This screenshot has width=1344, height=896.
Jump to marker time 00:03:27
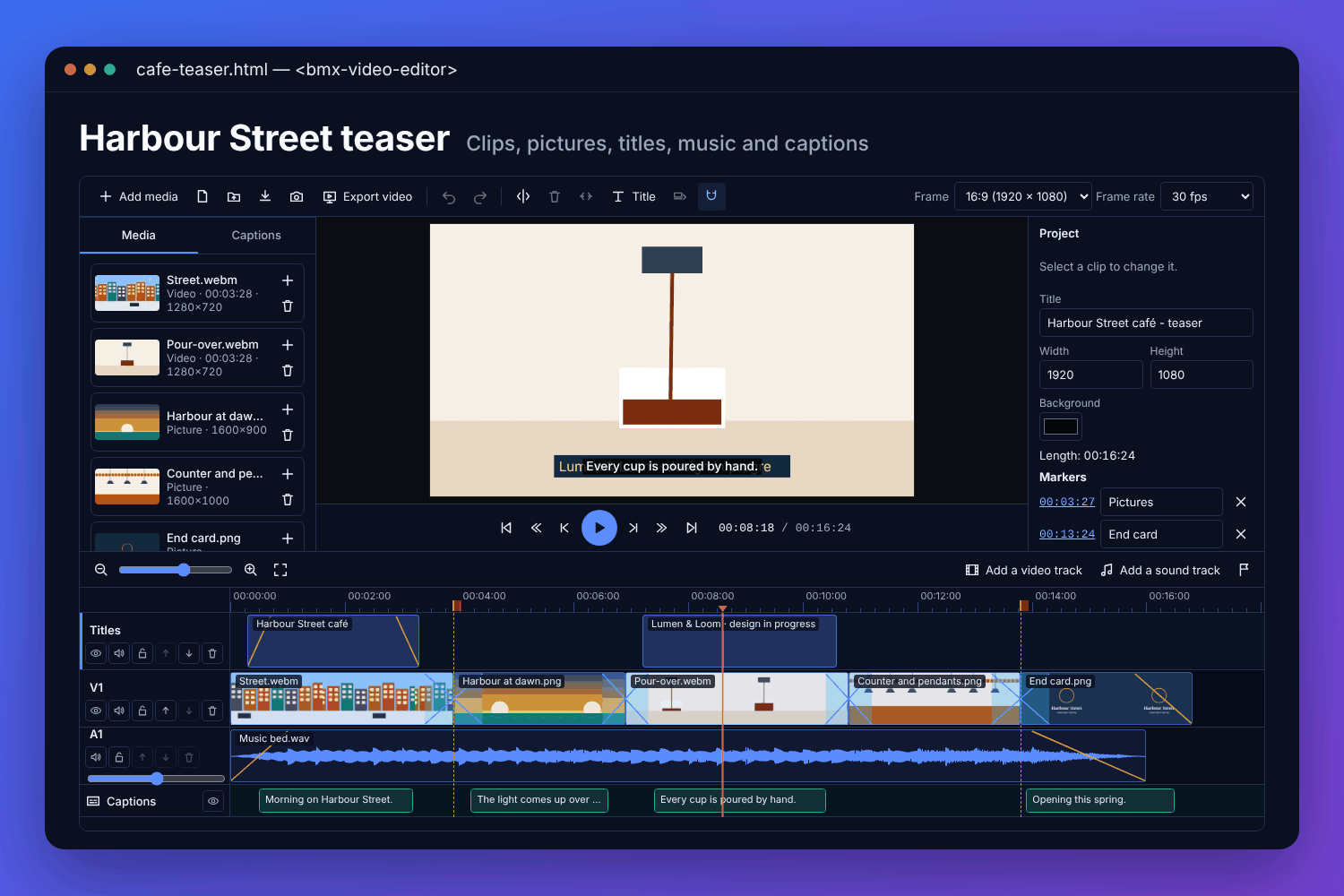tap(1067, 502)
